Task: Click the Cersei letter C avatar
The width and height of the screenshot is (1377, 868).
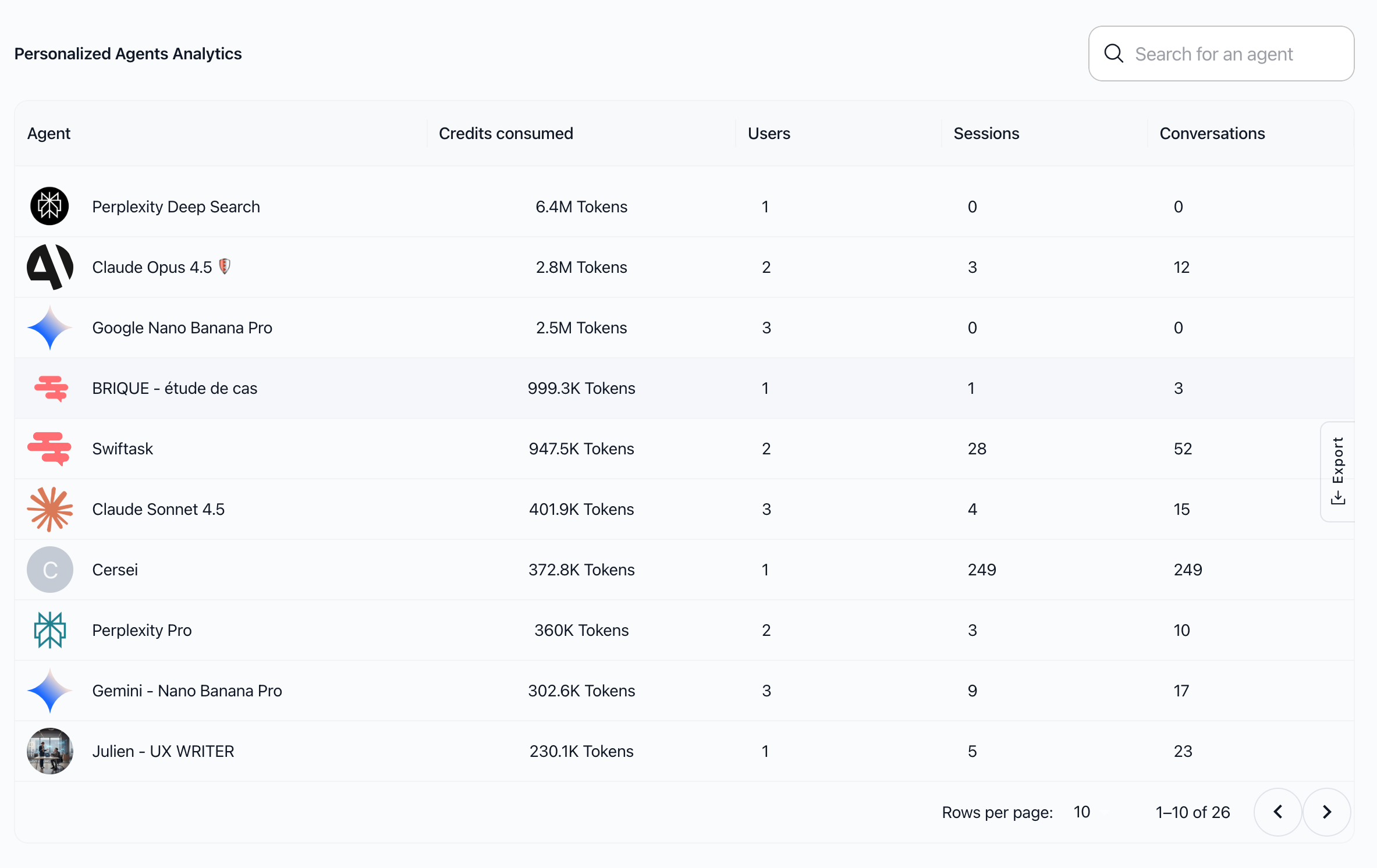Action: click(x=50, y=570)
